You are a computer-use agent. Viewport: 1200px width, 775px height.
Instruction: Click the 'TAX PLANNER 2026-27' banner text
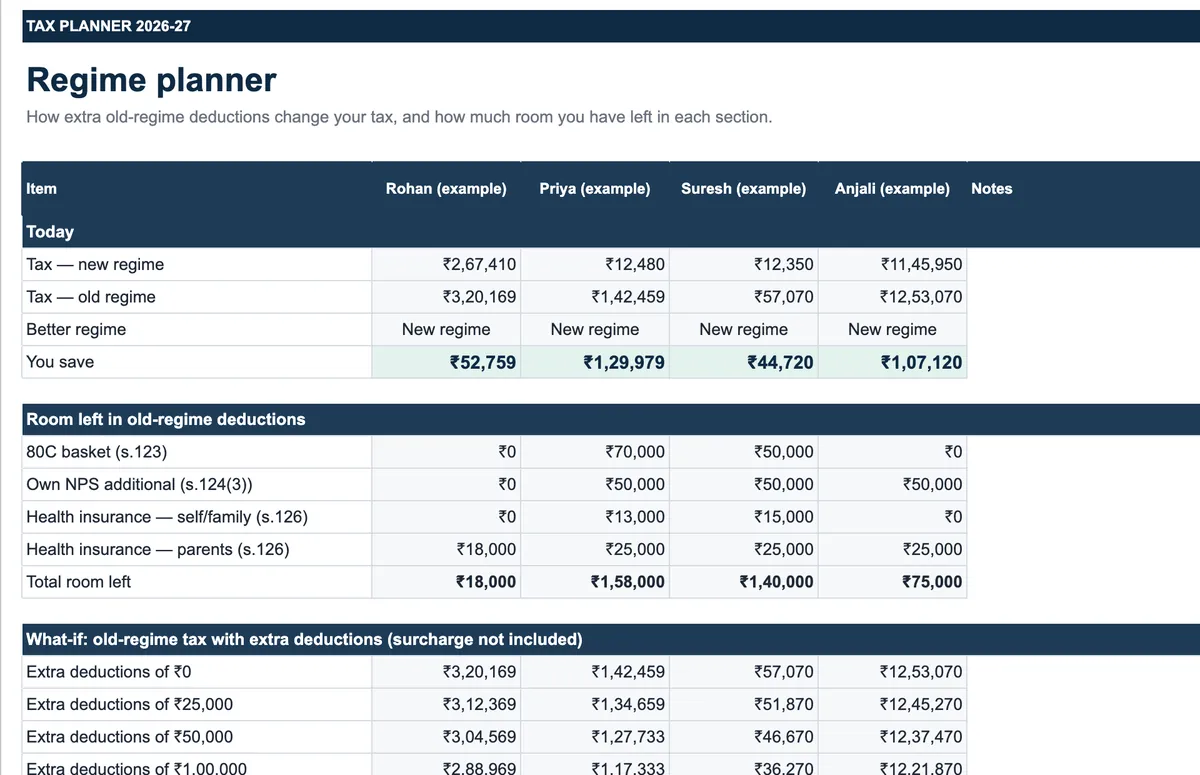(x=108, y=26)
